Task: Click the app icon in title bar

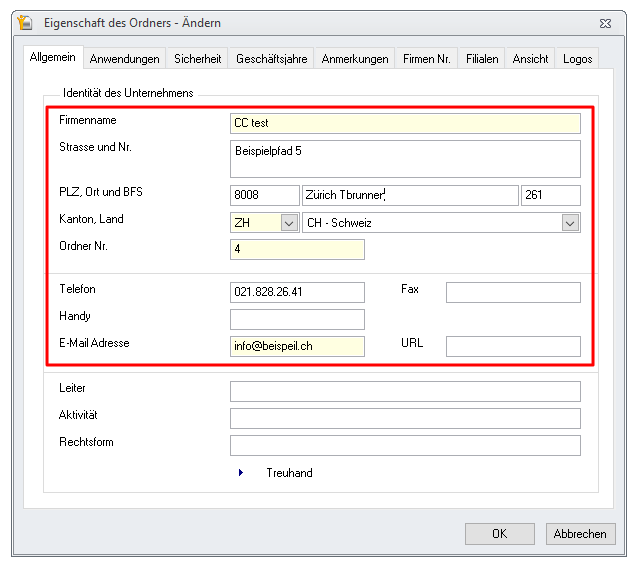Action: coord(26,22)
